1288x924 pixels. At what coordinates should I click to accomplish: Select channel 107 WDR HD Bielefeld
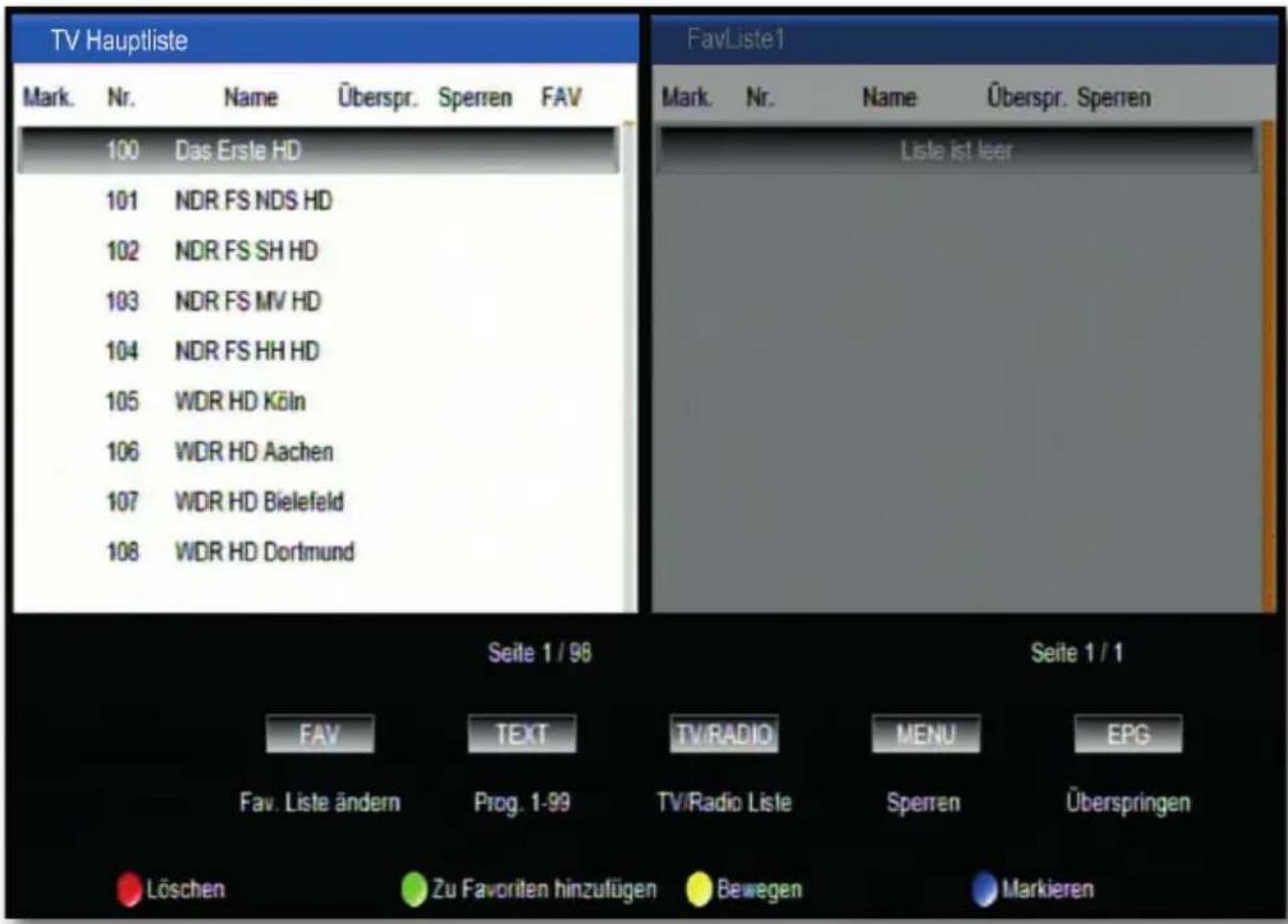pos(318,502)
